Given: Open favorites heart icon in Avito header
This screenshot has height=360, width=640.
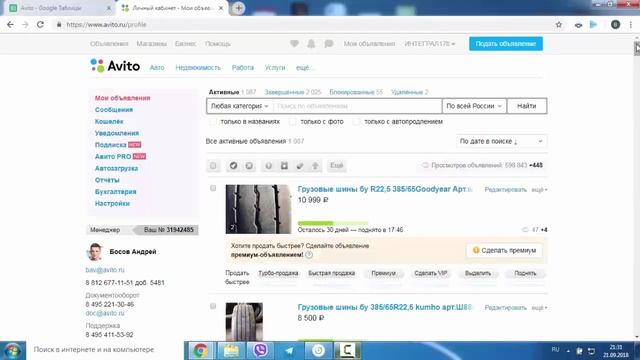Looking at the screenshot, I should coord(294,44).
